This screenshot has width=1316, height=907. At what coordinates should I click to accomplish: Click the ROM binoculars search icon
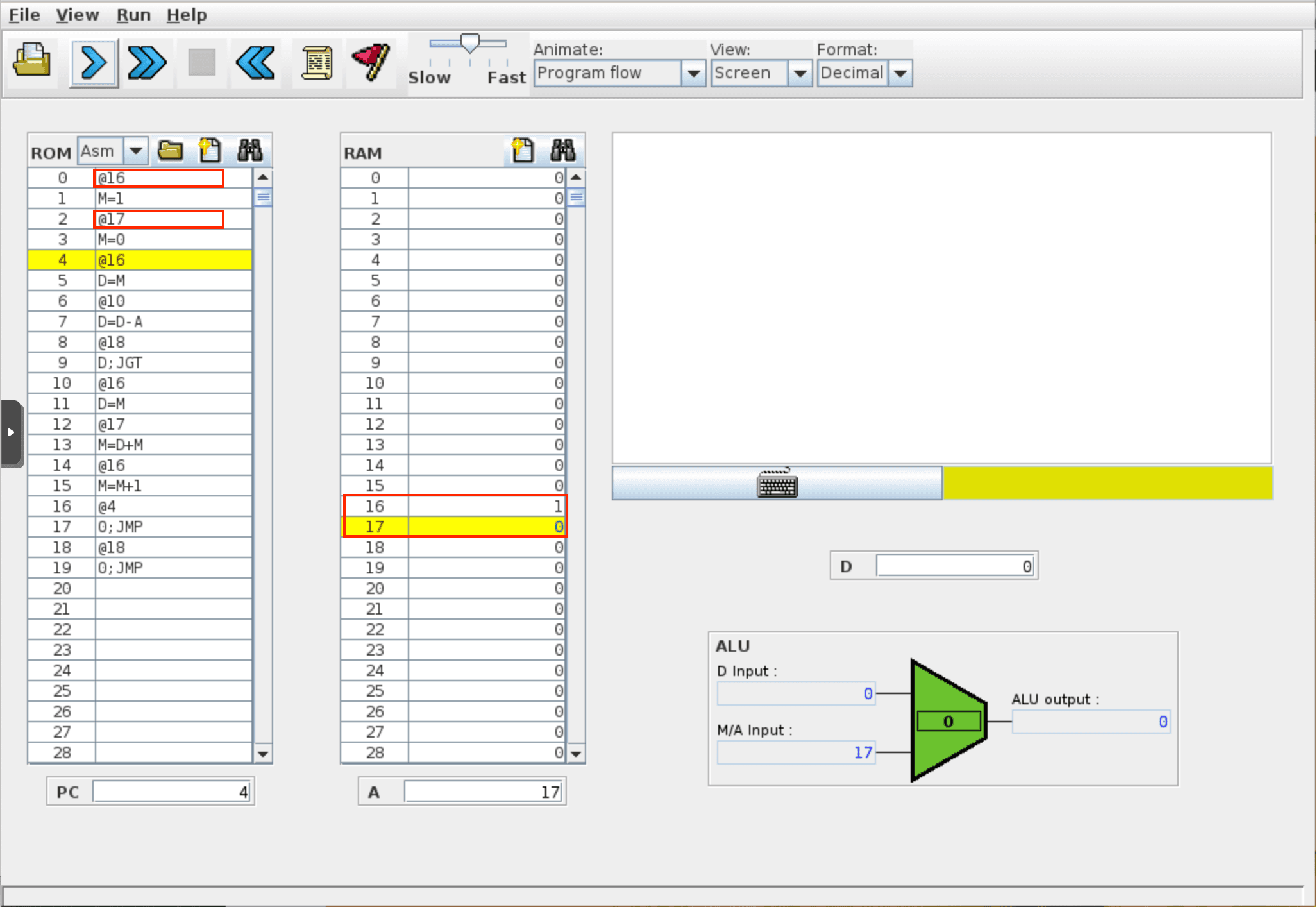[249, 151]
